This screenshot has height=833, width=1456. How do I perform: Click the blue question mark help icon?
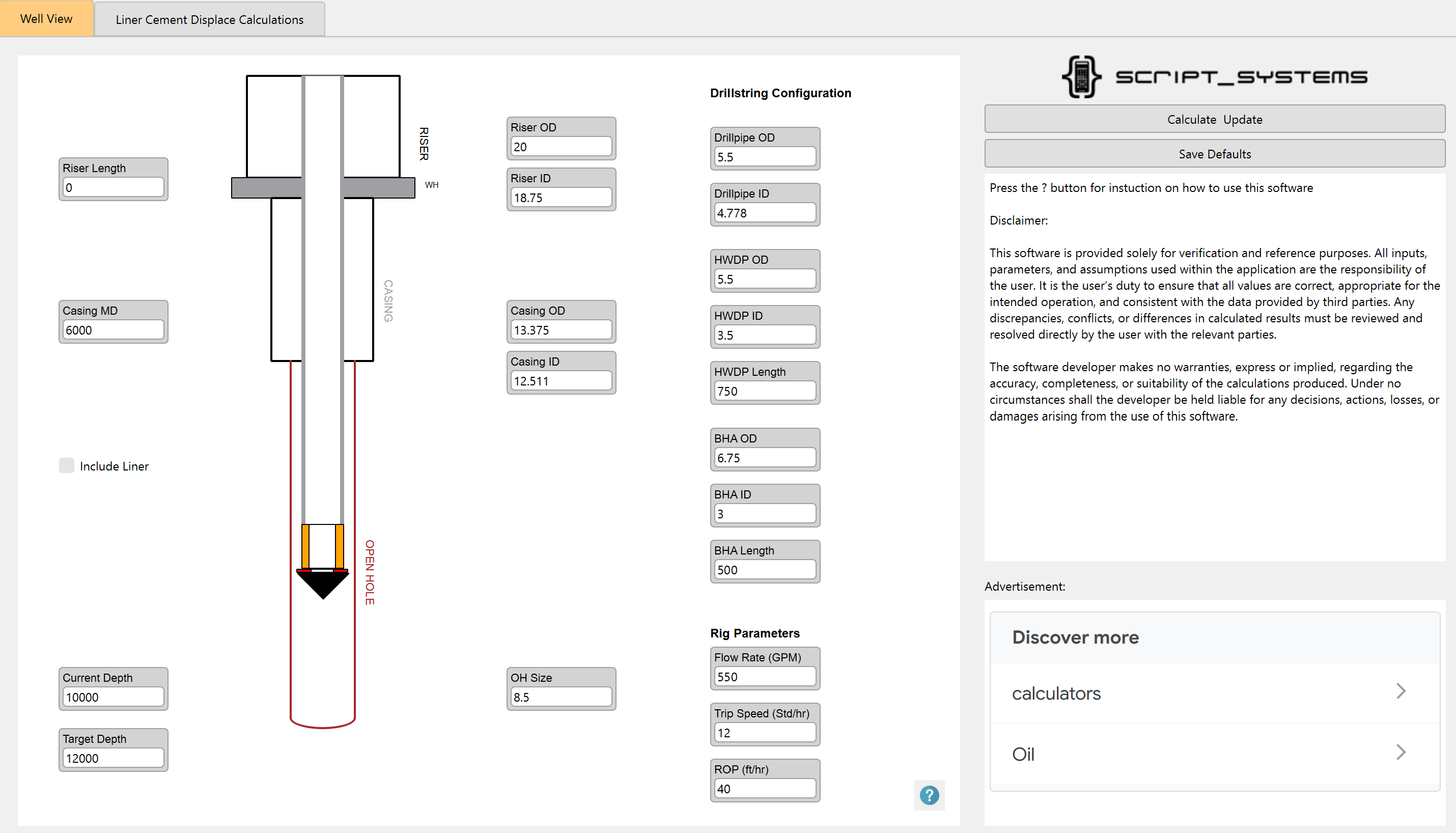pos(929,795)
